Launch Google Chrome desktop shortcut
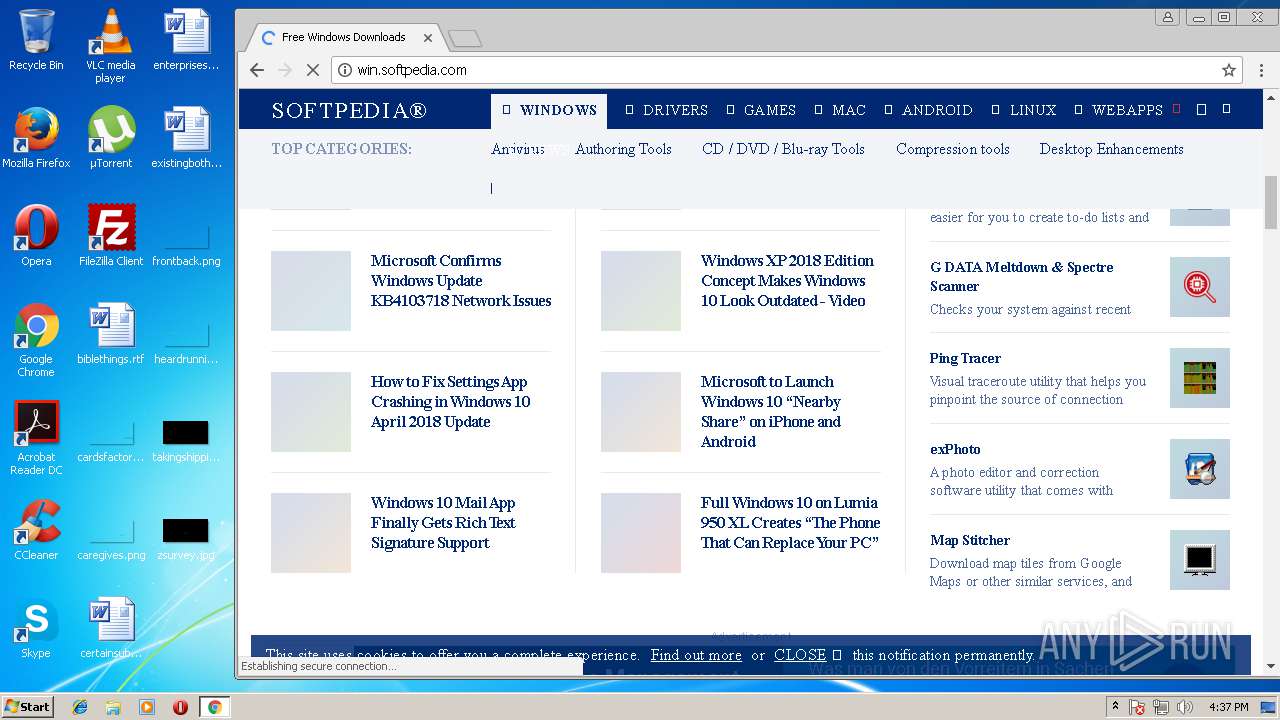1280x720 pixels. click(36, 340)
